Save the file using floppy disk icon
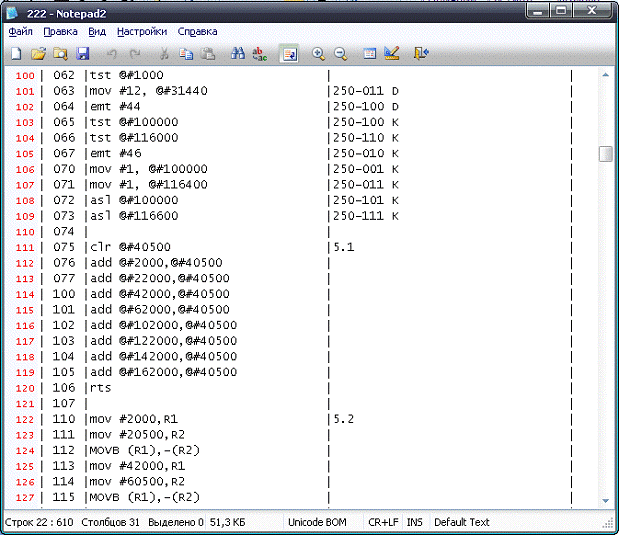619x535 pixels. point(82,53)
